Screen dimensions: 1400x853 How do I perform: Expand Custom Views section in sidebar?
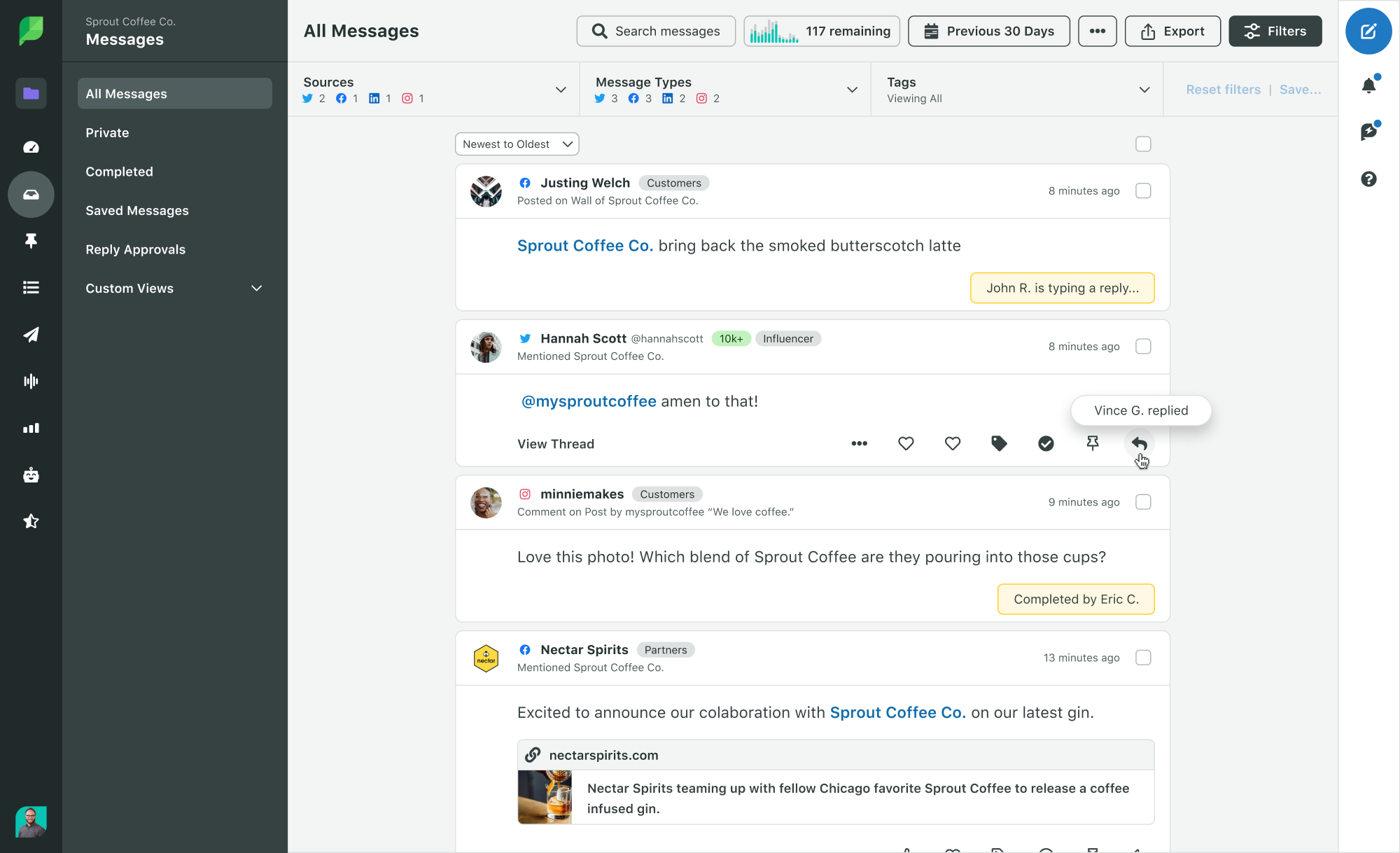(256, 288)
